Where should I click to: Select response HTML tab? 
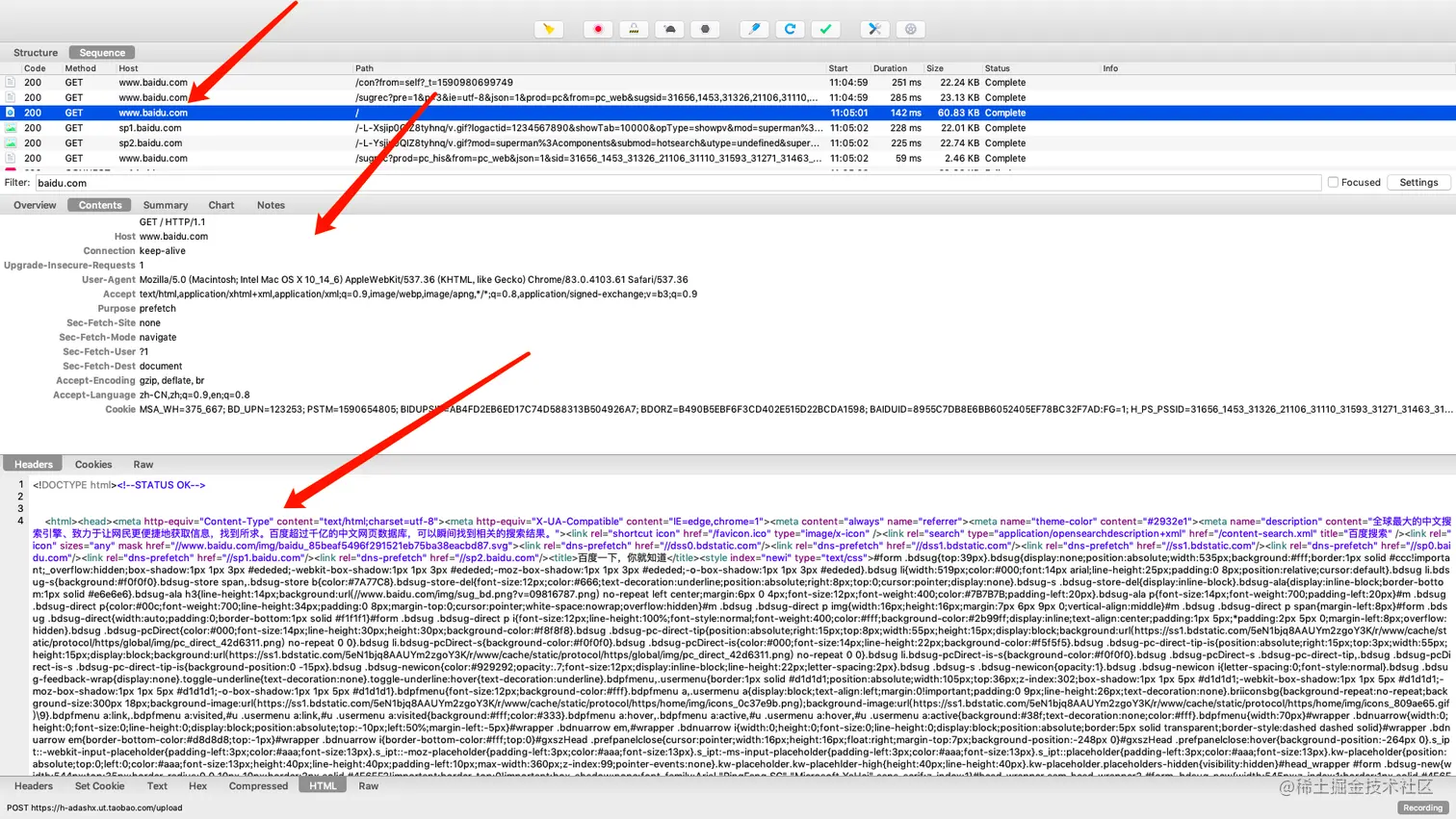pos(323,786)
